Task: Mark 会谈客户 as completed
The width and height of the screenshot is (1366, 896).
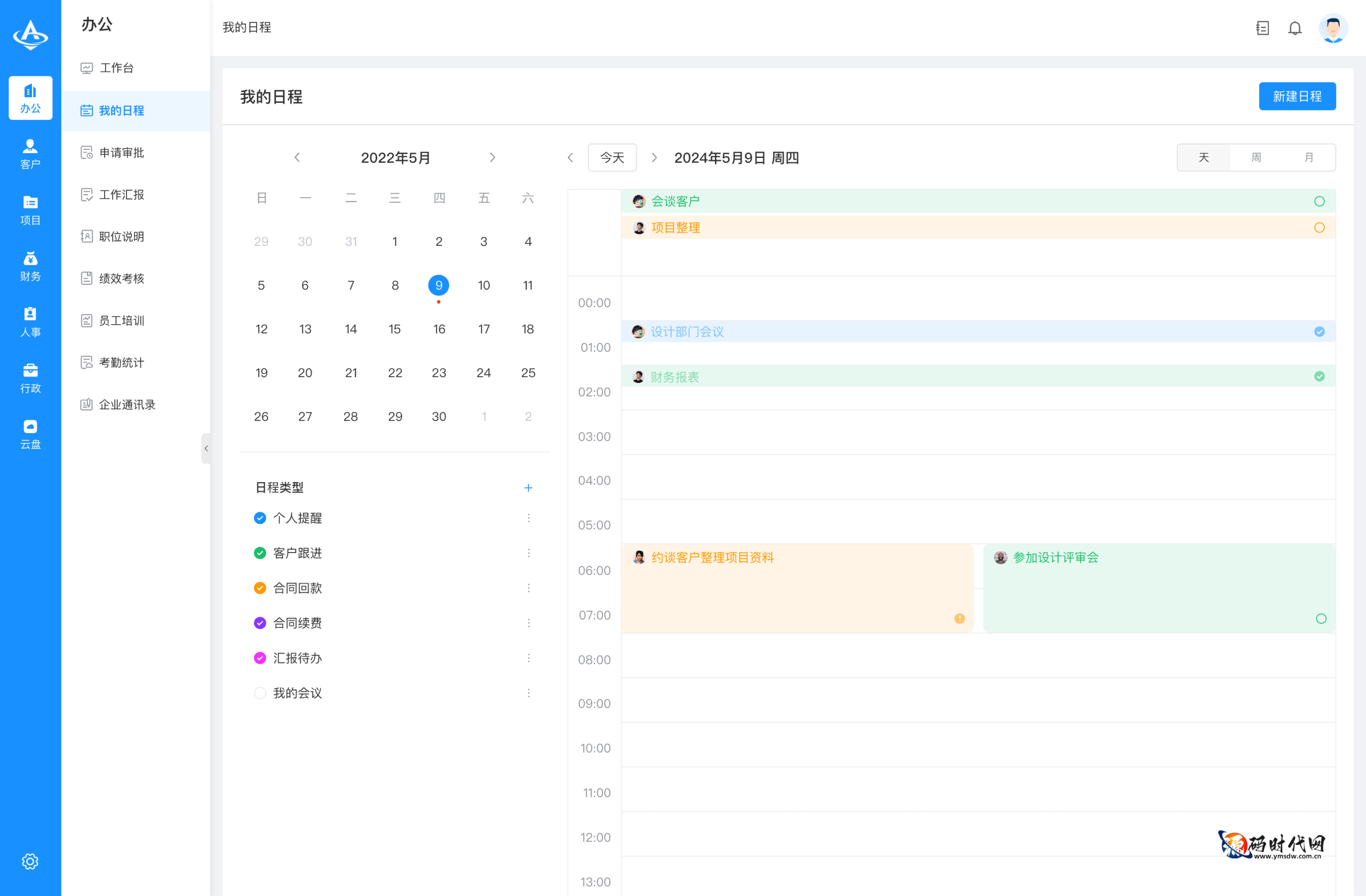Action: coord(1320,201)
